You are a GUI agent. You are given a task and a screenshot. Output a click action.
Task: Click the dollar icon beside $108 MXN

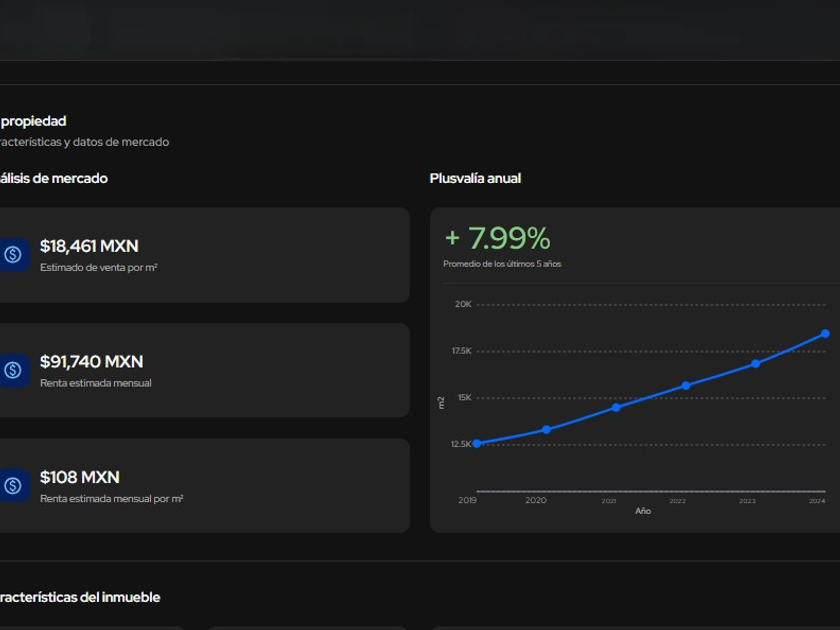click(x=13, y=486)
